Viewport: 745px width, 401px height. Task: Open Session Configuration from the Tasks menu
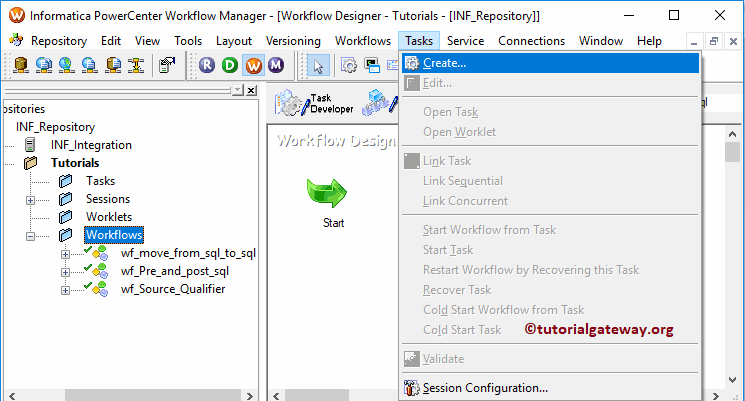pos(550,388)
